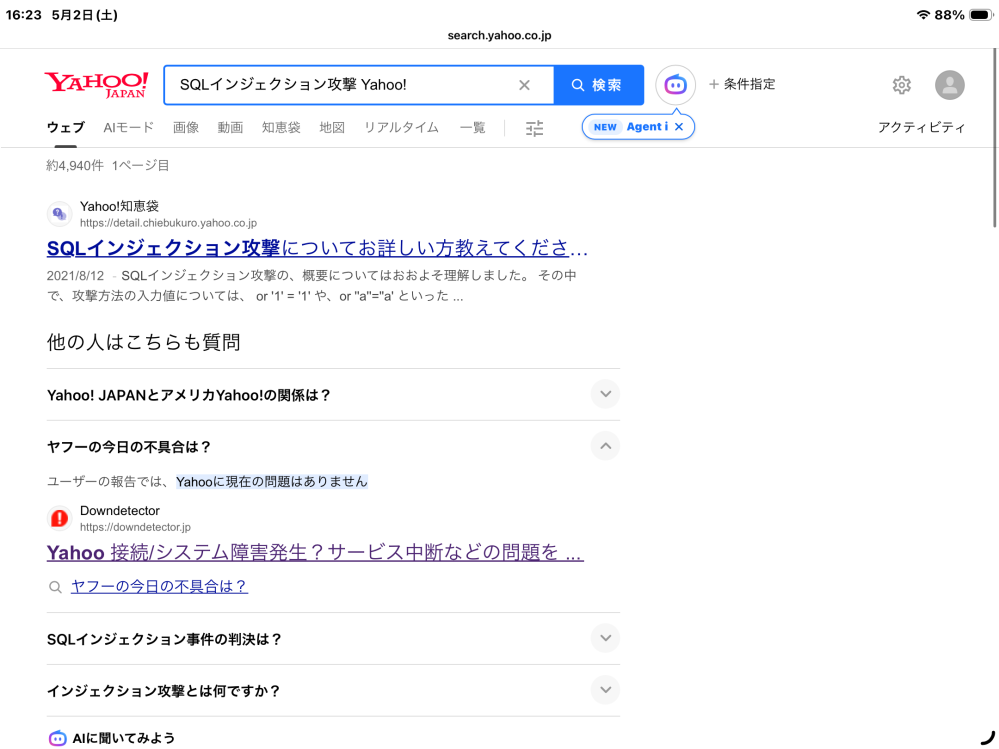Click 約4,940件 result count text
Image resolution: width=999 pixels, height=749 pixels.
coord(75,166)
